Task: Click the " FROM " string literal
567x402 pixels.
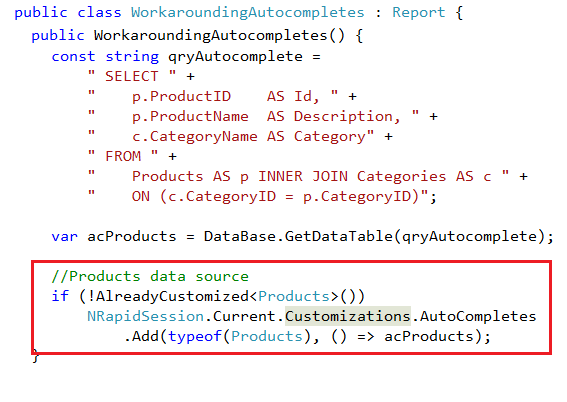Action: [x=123, y=156]
